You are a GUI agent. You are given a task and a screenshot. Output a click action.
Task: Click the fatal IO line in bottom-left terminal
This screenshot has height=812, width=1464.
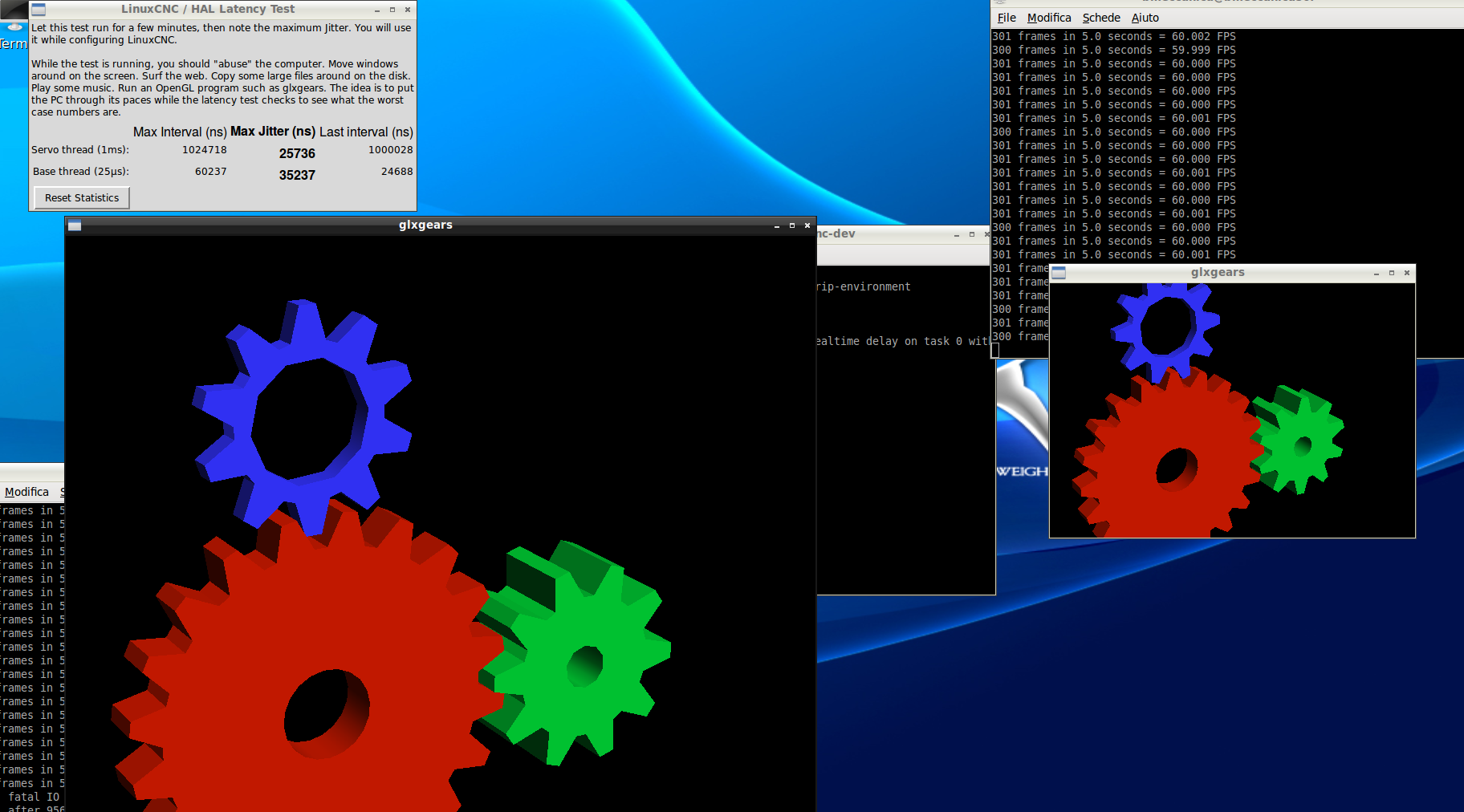[x=34, y=797]
